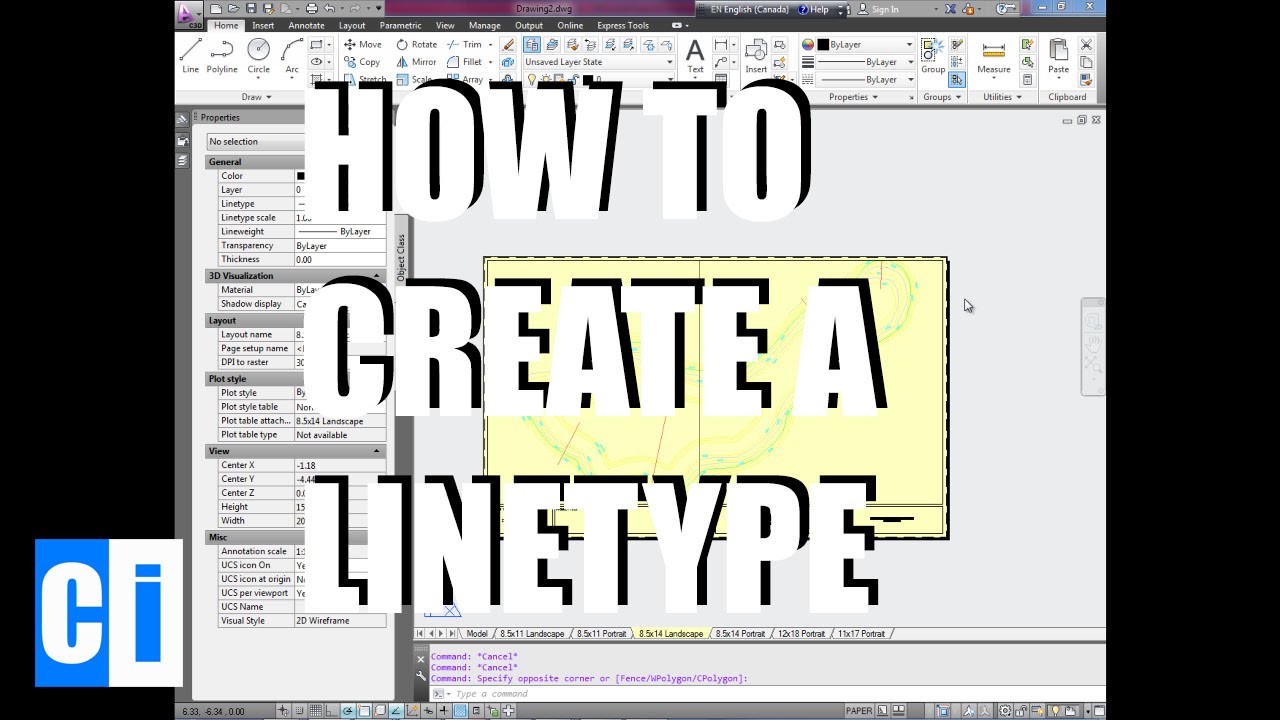Click the navigation bar on drawing's right edge
The image size is (1280, 720).
(x=1094, y=345)
